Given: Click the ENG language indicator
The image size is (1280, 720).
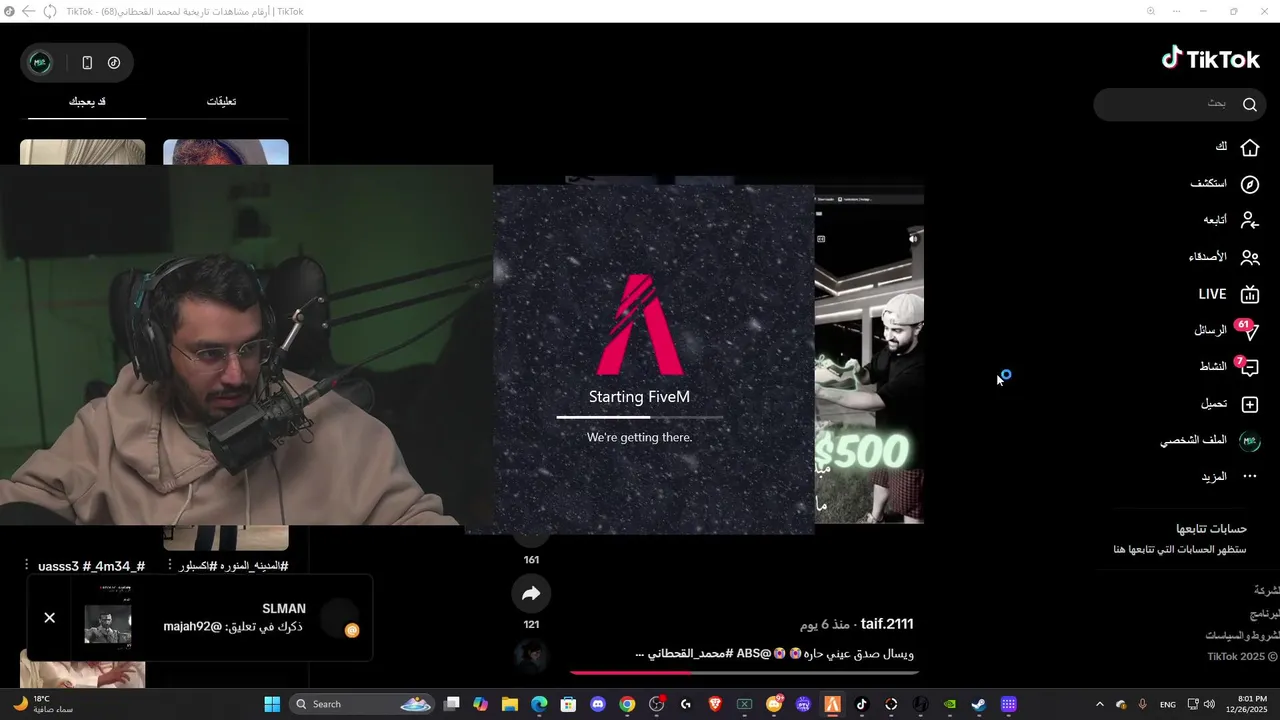Looking at the screenshot, I should 1168,704.
